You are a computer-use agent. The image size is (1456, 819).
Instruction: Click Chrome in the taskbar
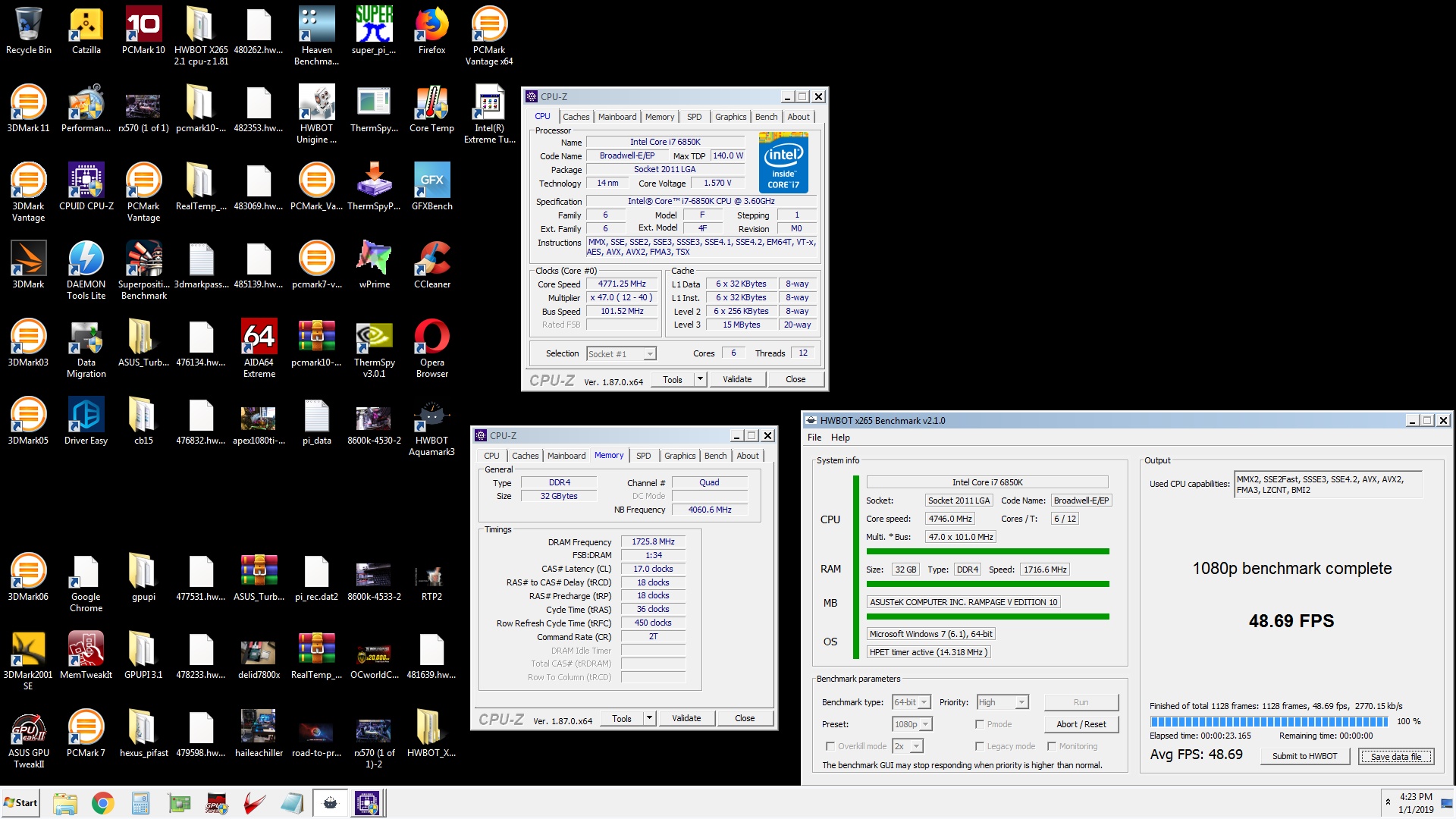[x=102, y=803]
